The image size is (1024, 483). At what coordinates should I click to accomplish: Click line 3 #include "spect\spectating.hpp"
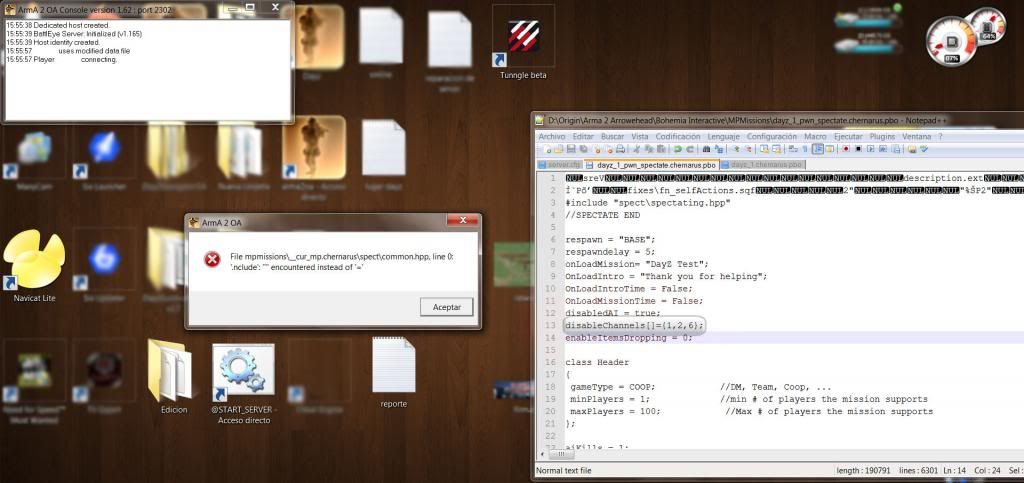coord(648,202)
